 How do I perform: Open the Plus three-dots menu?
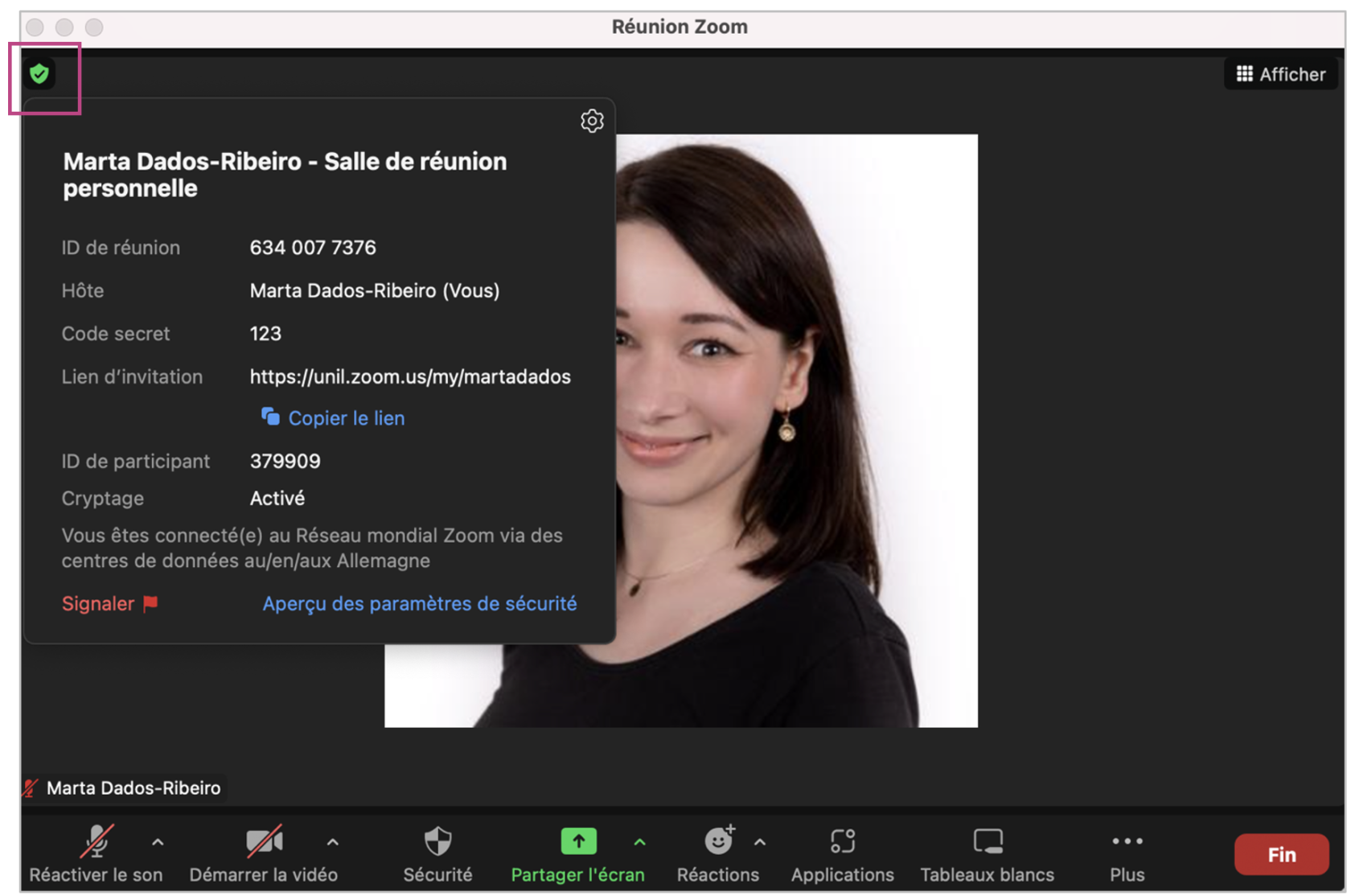click(1127, 842)
